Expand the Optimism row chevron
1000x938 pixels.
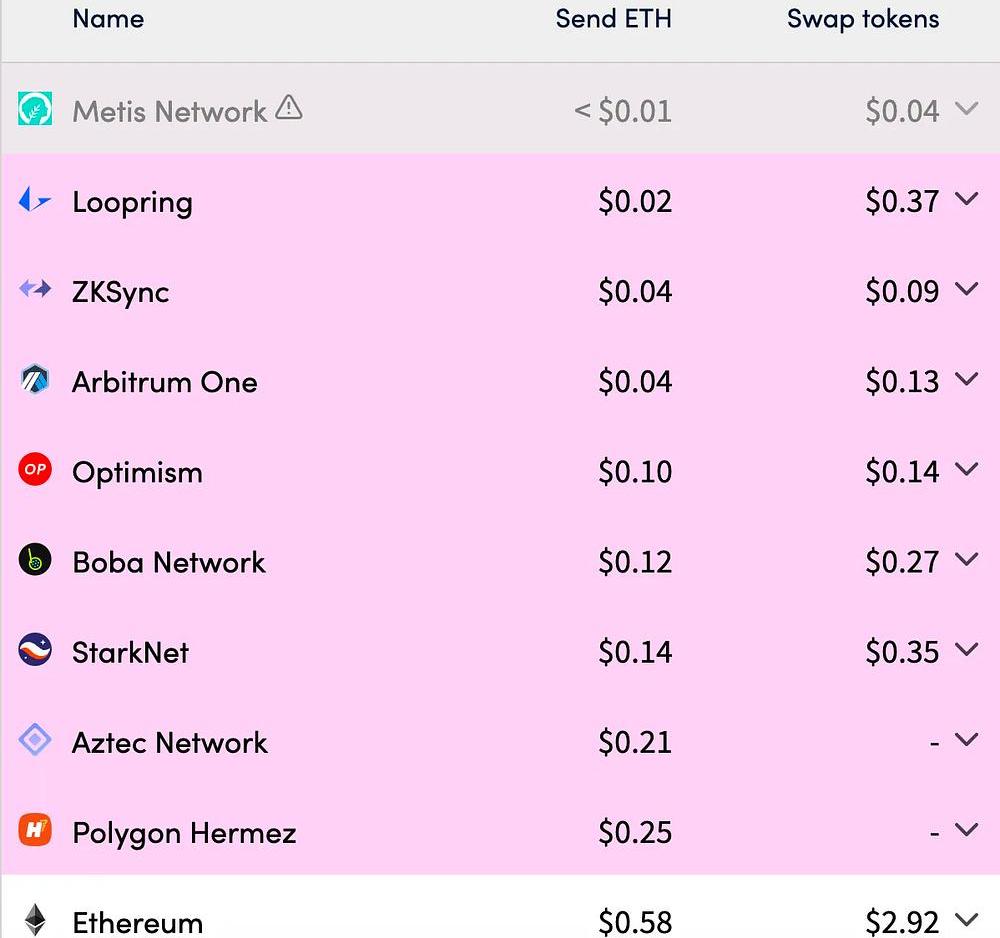pyautogui.click(x=966, y=469)
